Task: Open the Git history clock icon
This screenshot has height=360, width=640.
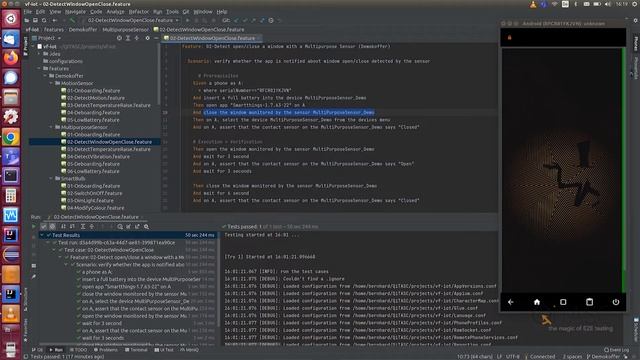Action: [271, 20]
